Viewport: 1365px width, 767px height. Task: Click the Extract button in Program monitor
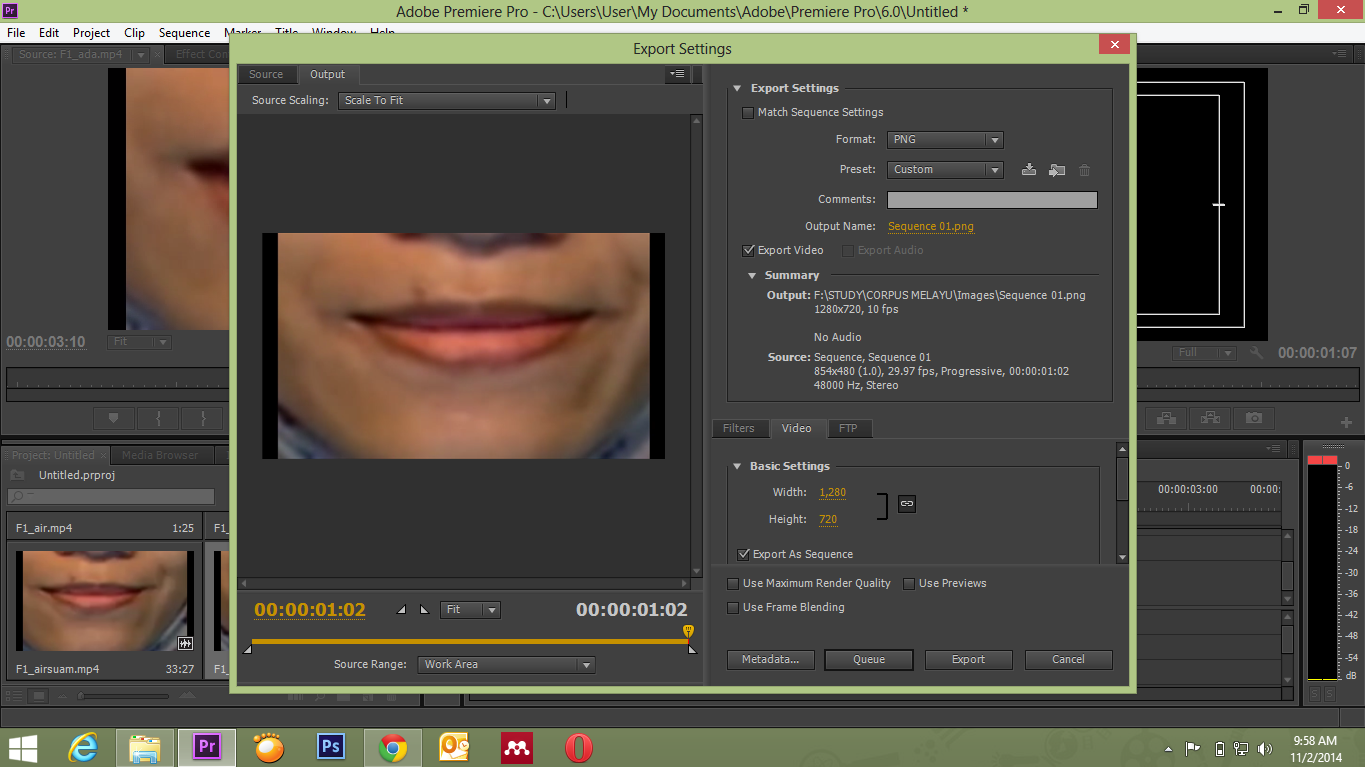pos(1210,418)
